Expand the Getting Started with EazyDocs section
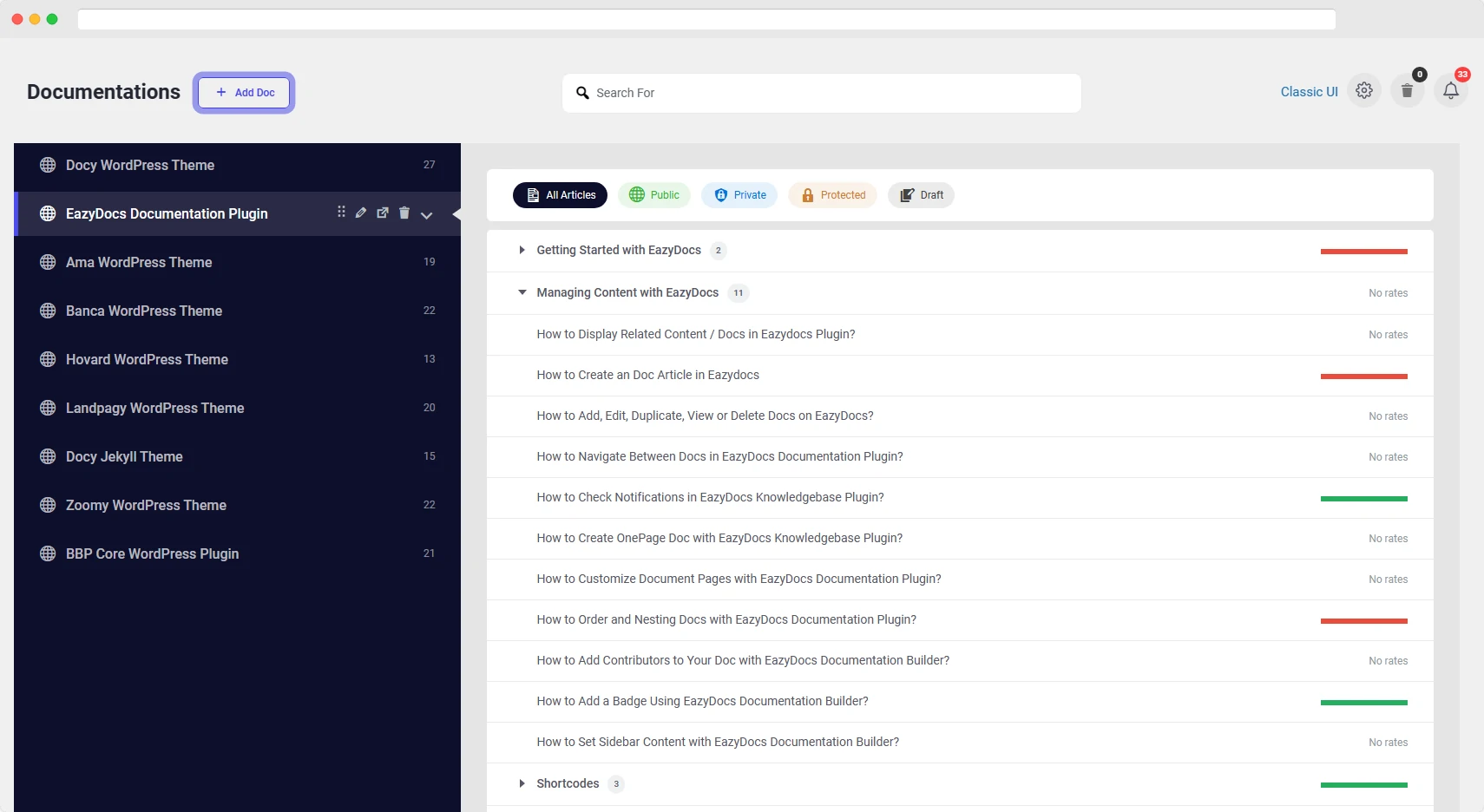Viewport: 1484px width, 812px height. (522, 250)
